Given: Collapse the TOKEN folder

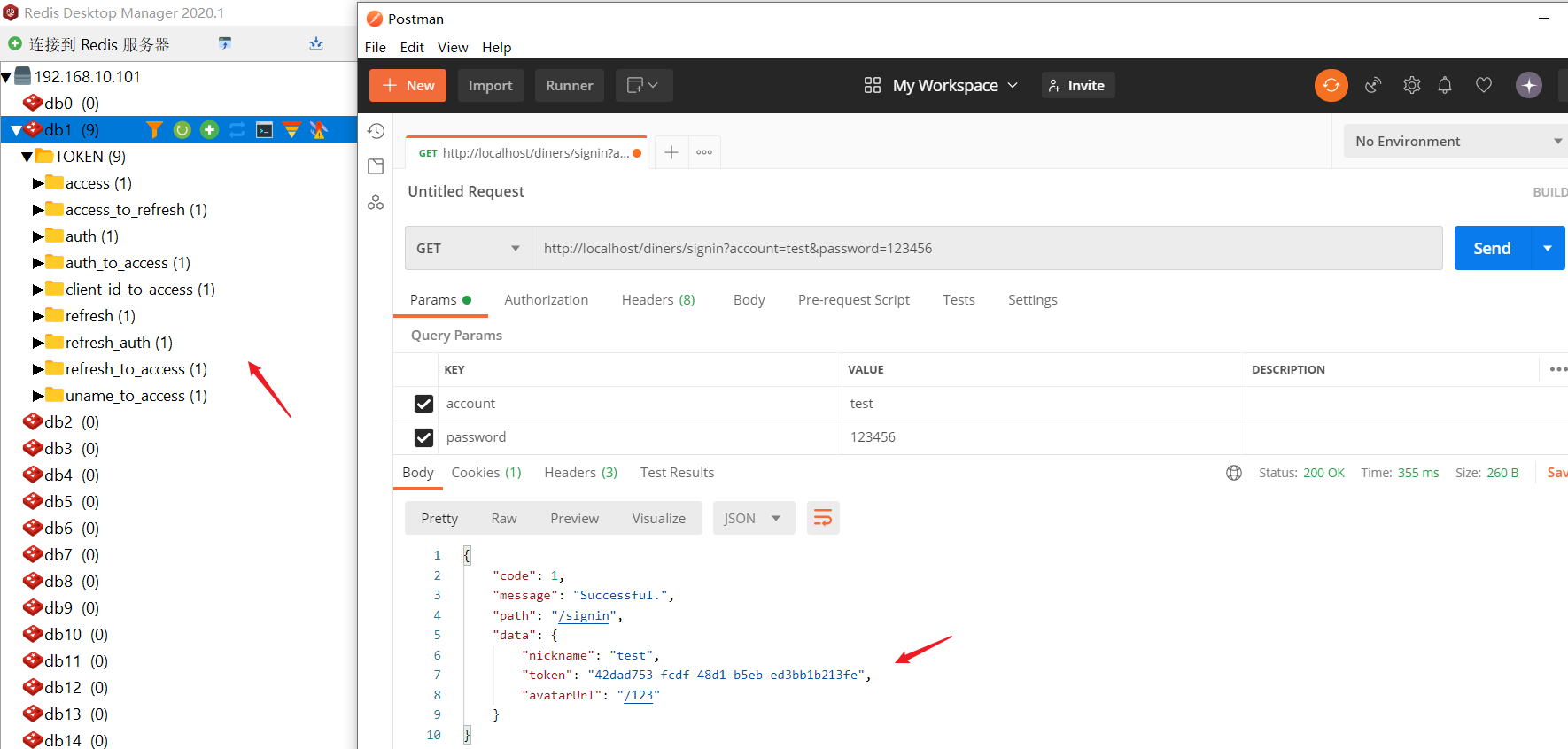Looking at the screenshot, I should pos(27,157).
